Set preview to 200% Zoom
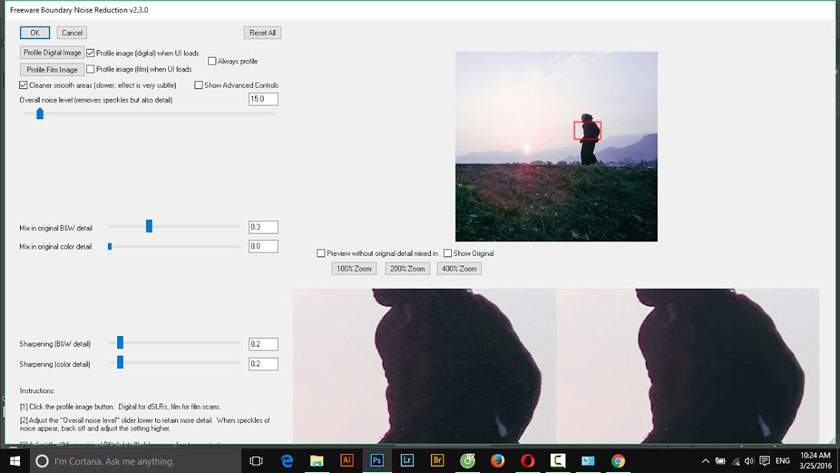This screenshot has width=840, height=473. tap(407, 268)
